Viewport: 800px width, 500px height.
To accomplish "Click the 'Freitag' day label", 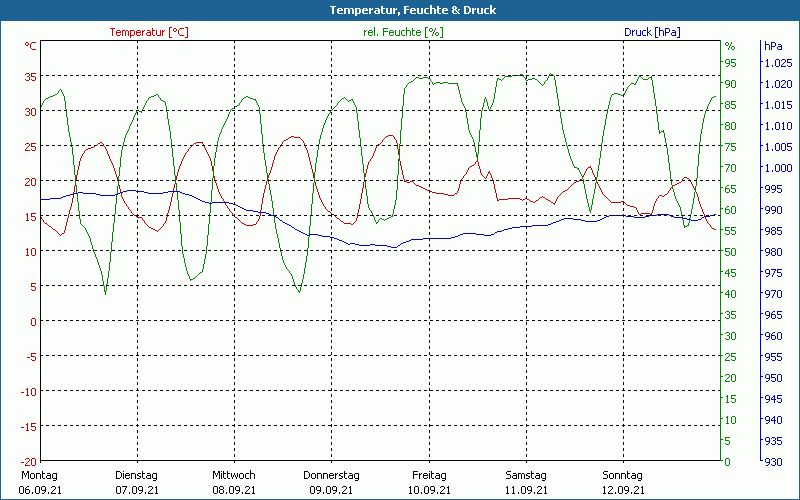I will [x=429, y=476].
